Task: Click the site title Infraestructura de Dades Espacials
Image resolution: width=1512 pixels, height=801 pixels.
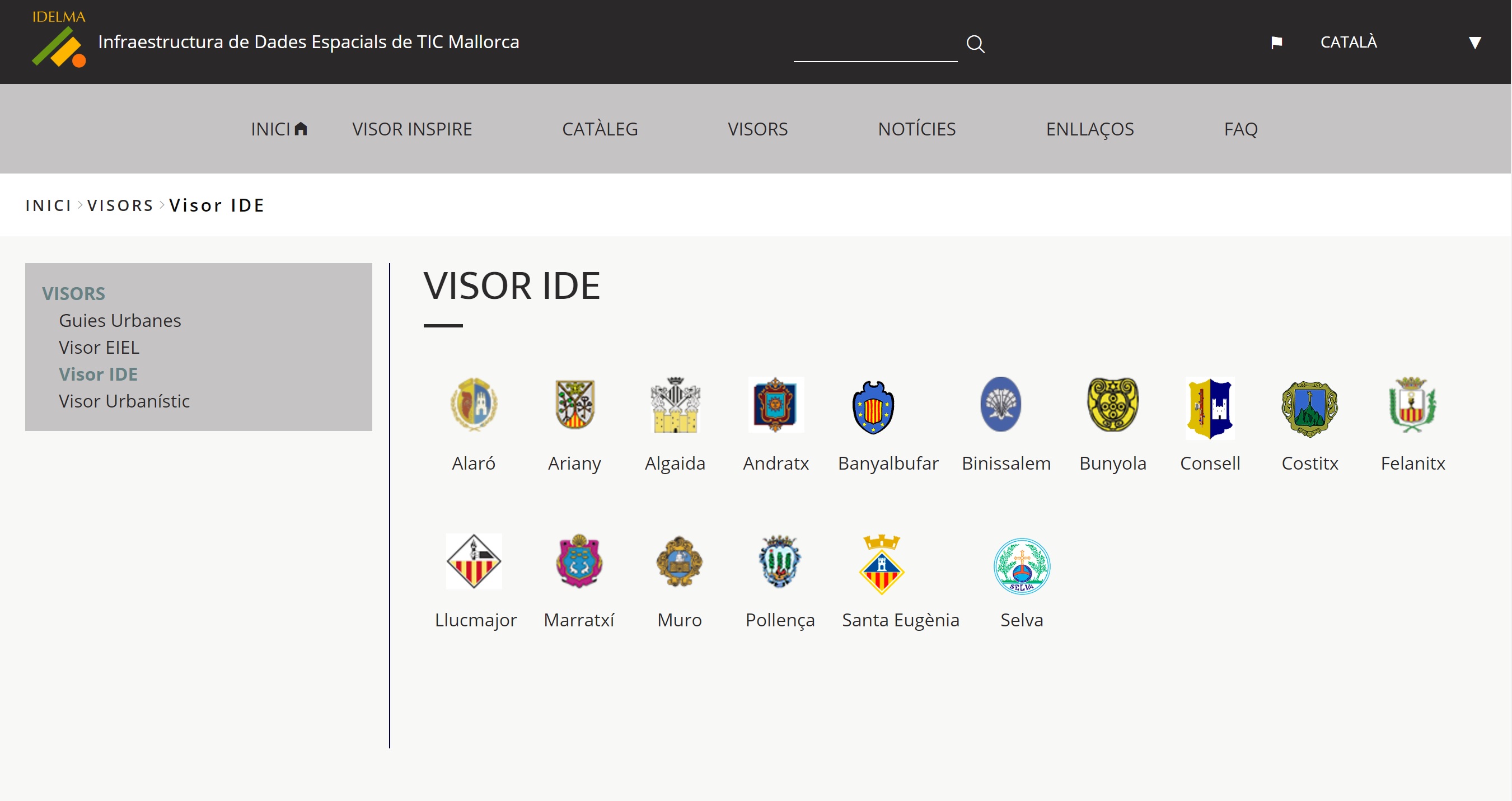Action: click(309, 42)
